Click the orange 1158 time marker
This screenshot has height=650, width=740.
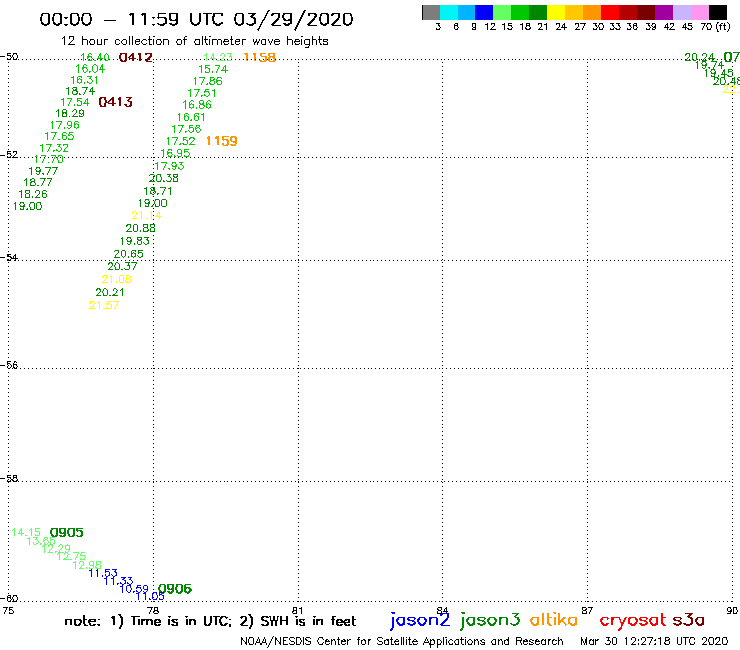pos(260,57)
